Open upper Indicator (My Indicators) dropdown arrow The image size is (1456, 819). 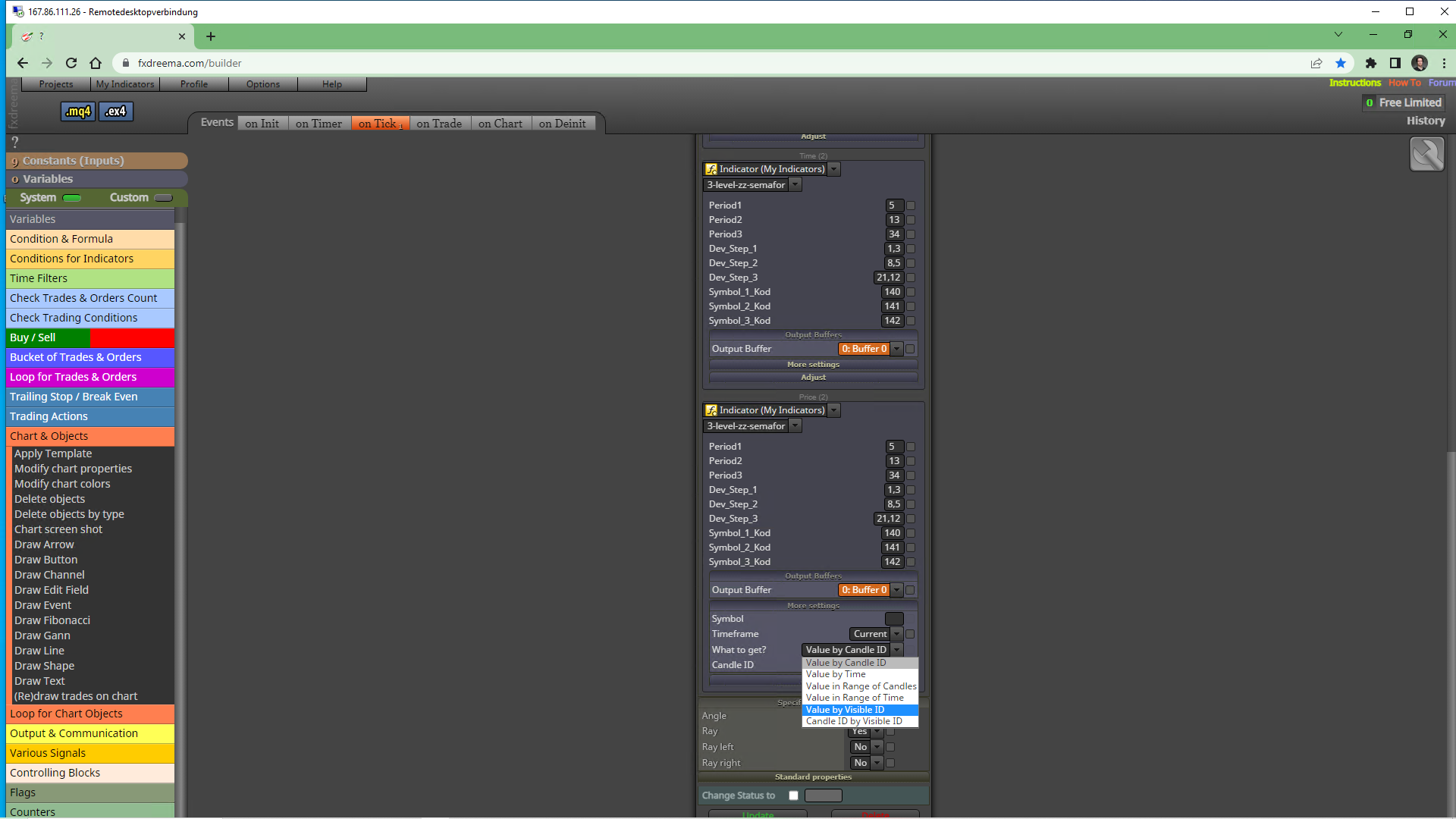833,169
